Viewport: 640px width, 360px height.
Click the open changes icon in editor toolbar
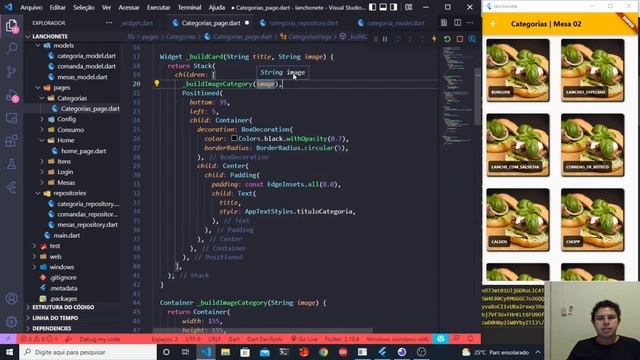click(x=444, y=23)
